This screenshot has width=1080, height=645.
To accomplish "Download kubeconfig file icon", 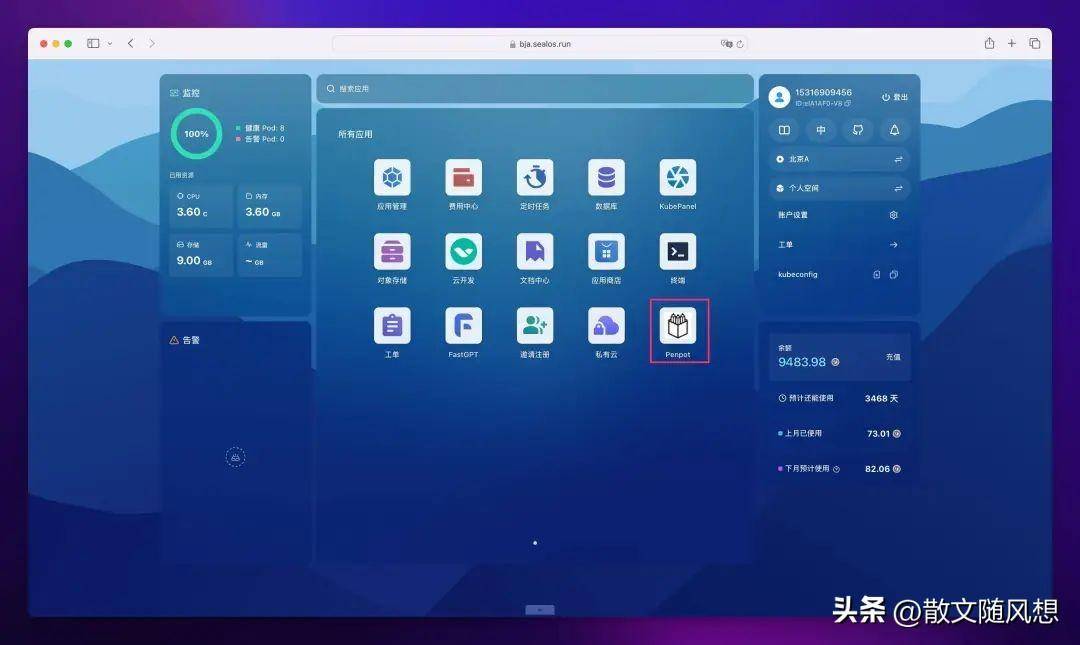I will (877, 274).
